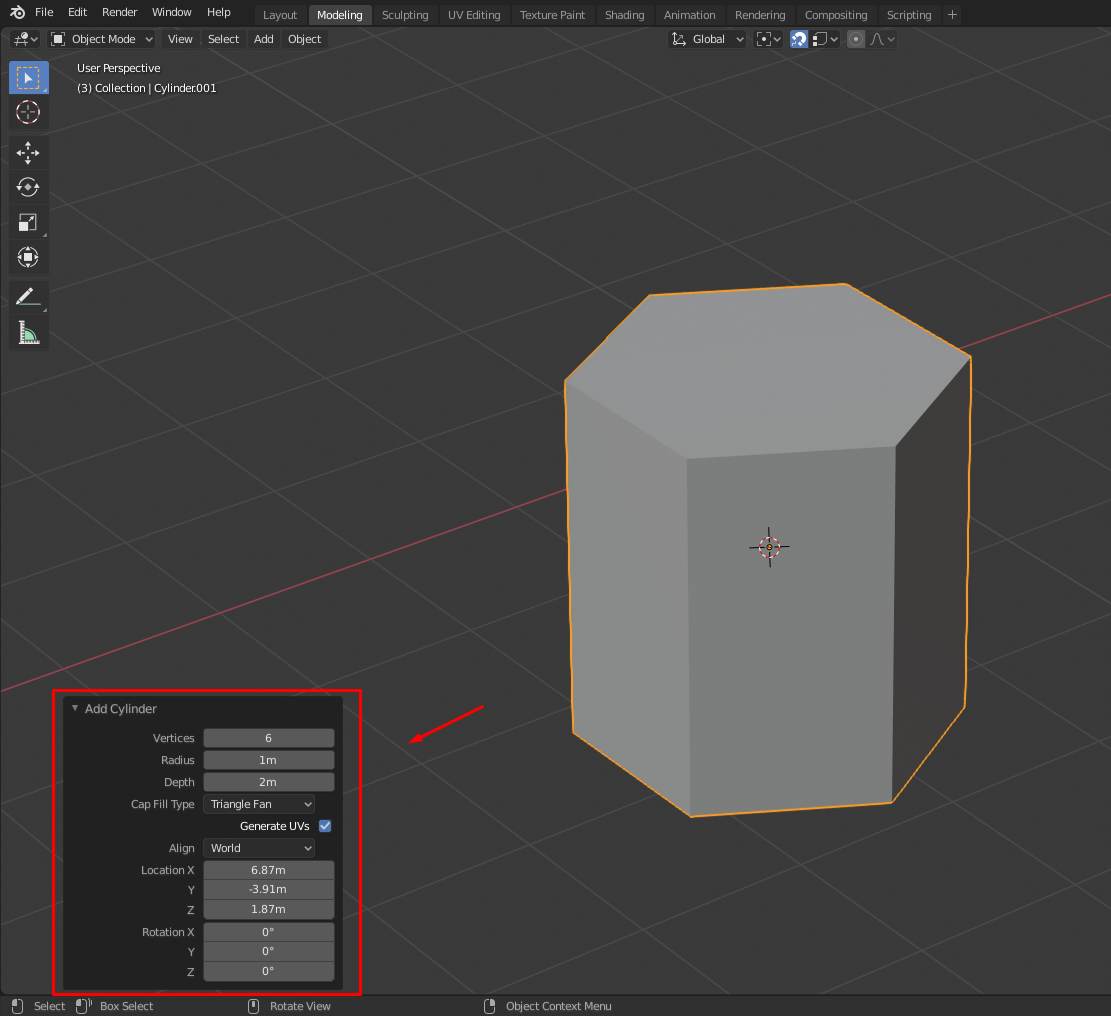Open the editor type selector
This screenshot has height=1016, width=1111.
(26, 39)
